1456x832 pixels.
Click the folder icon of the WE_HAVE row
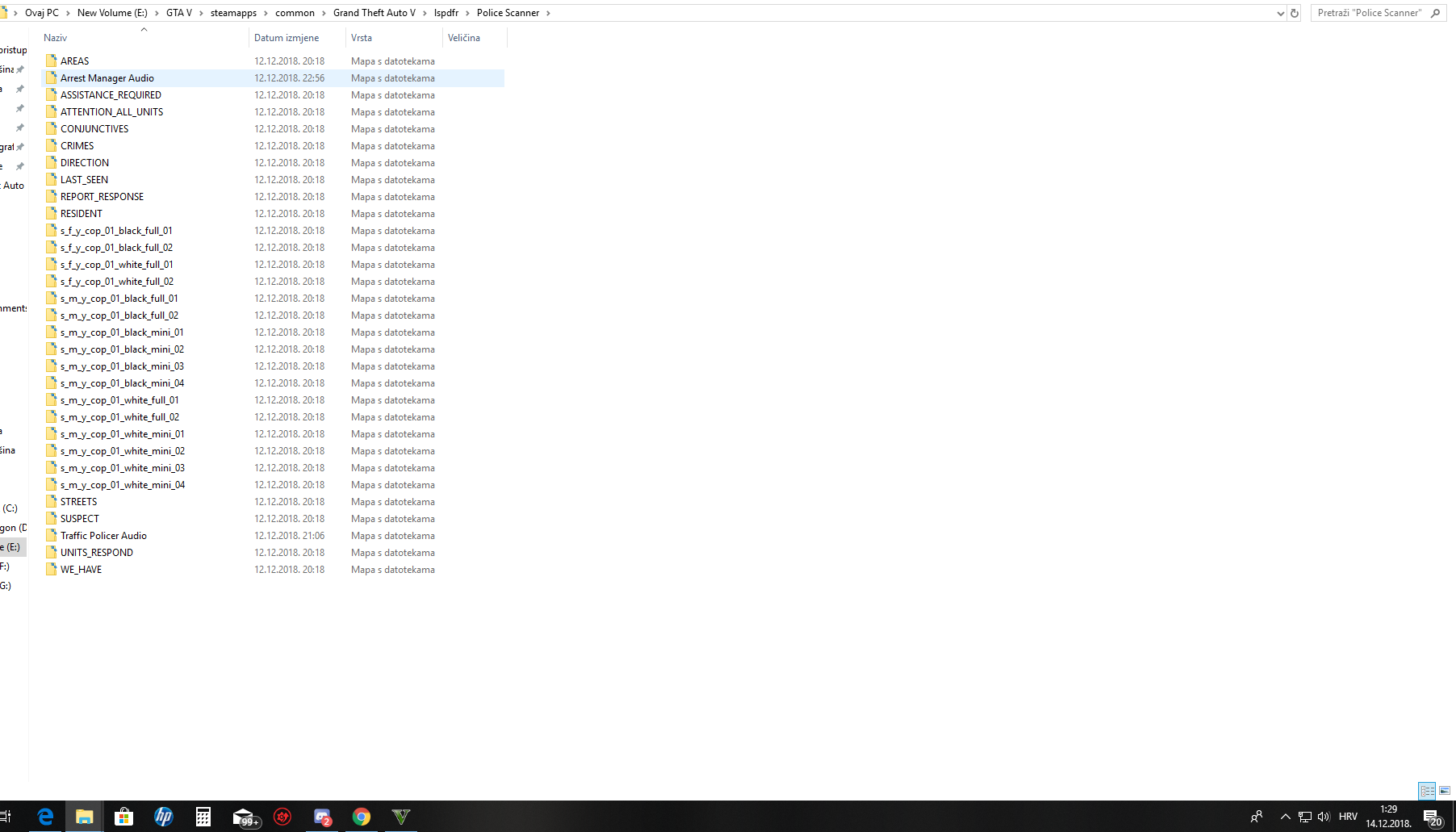[52, 569]
